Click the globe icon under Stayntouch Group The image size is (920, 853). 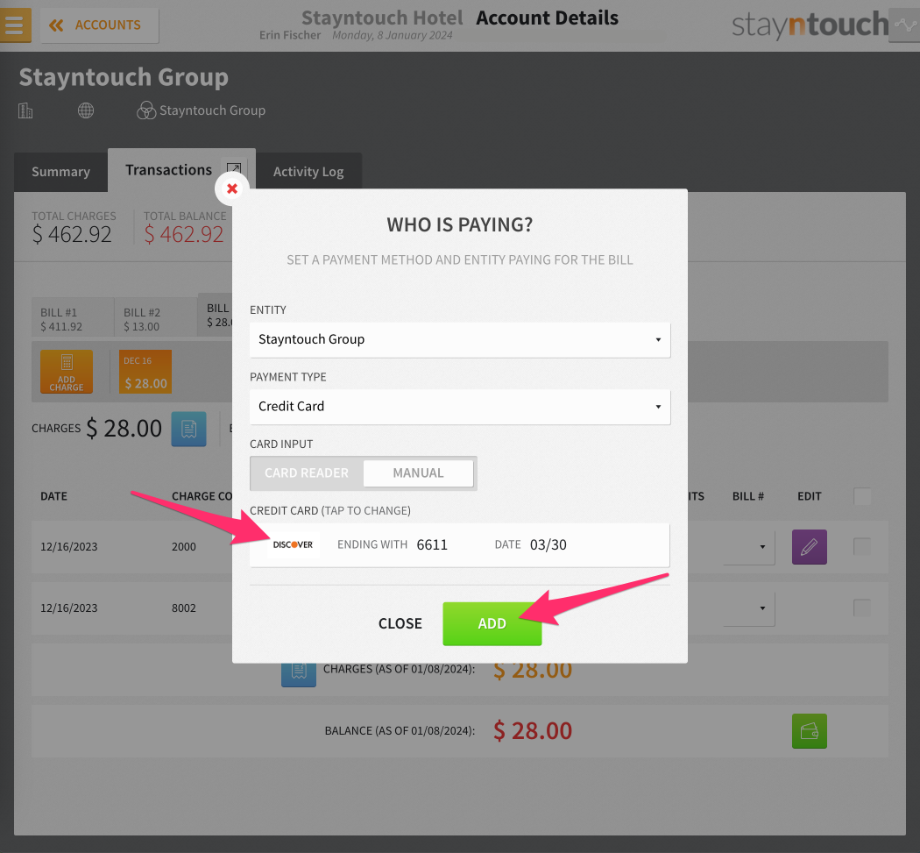pos(86,110)
